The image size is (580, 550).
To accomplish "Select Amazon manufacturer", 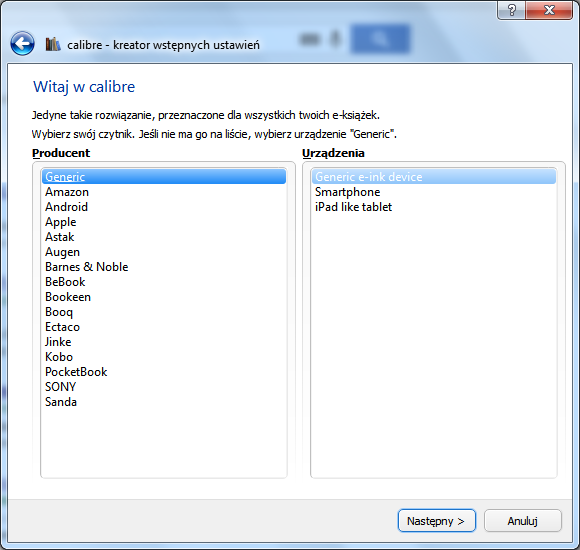I will click(164, 192).
